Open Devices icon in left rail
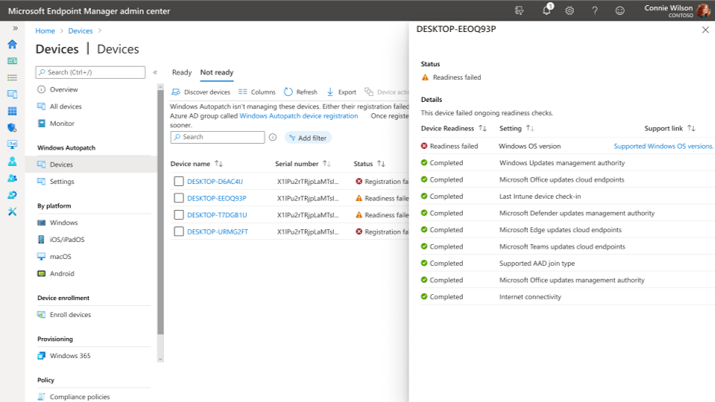715x402 pixels. pyautogui.click(x=12, y=94)
